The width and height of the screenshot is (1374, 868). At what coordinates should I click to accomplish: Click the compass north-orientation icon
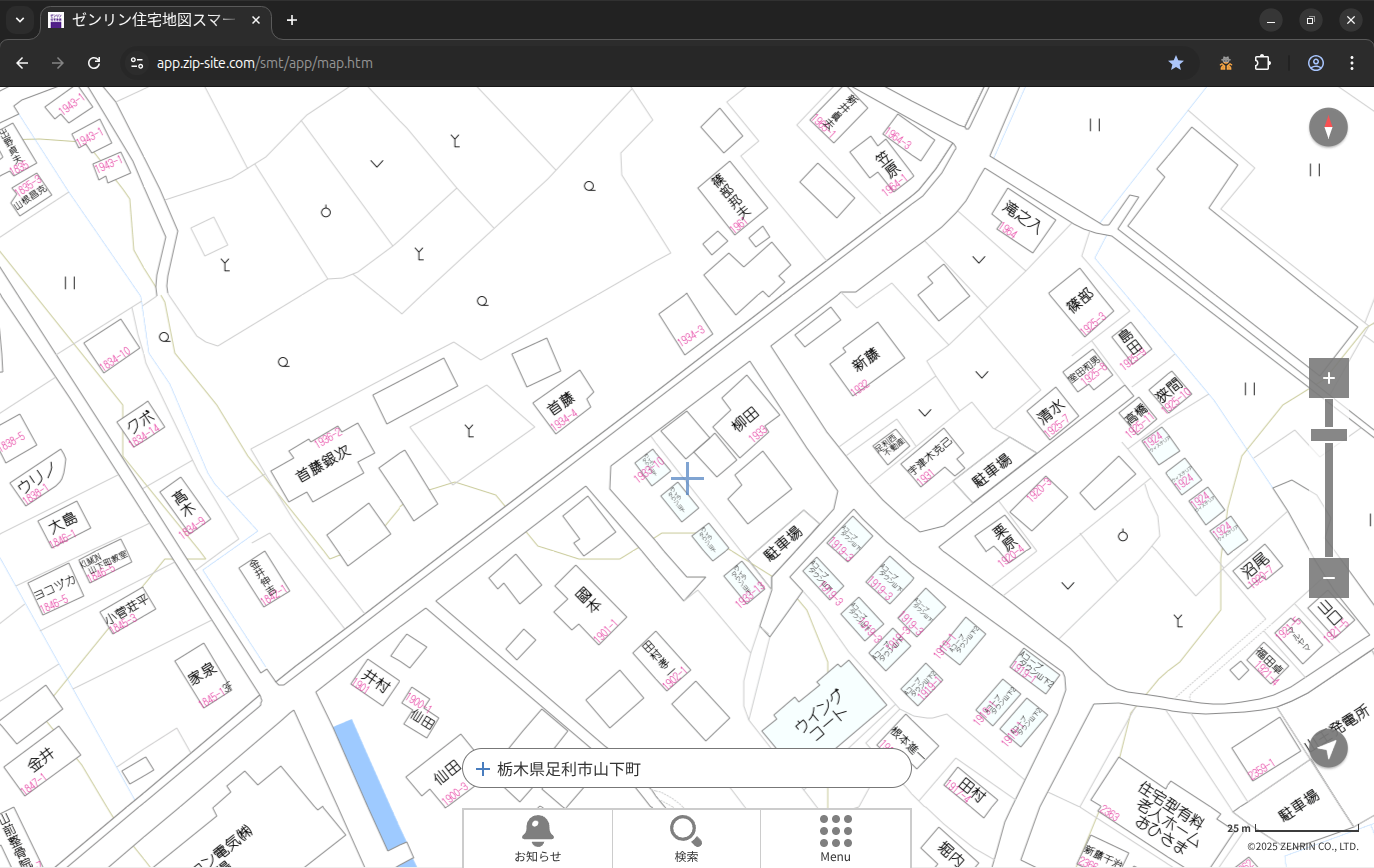tap(1328, 128)
